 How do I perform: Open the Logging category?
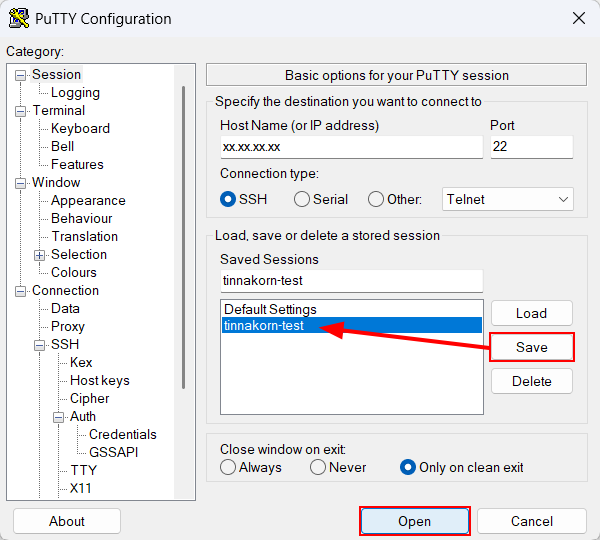(x=75, y=93)
